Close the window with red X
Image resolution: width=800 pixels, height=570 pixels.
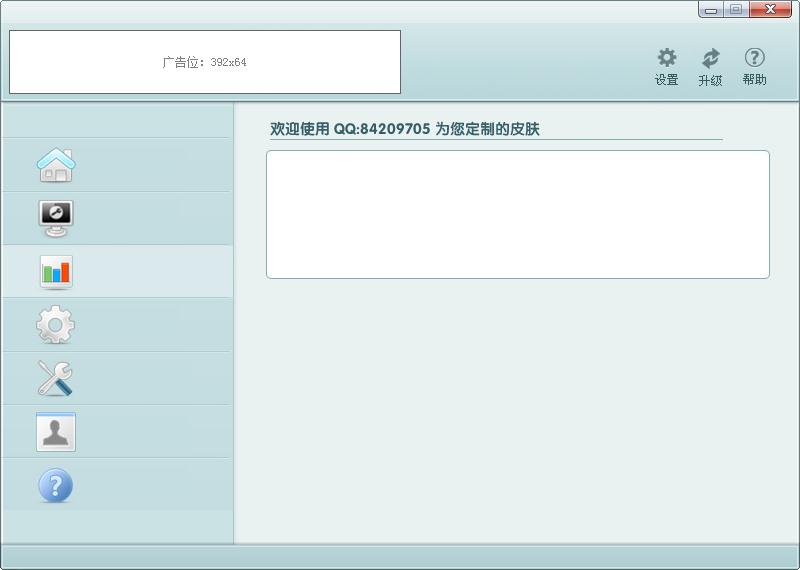point(770,10)
